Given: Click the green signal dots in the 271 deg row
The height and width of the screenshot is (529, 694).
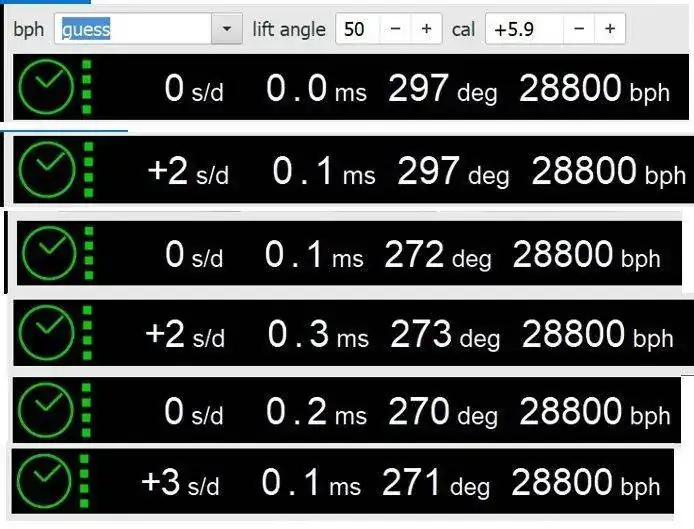Looking at the screenshot, I should (86, 483).
